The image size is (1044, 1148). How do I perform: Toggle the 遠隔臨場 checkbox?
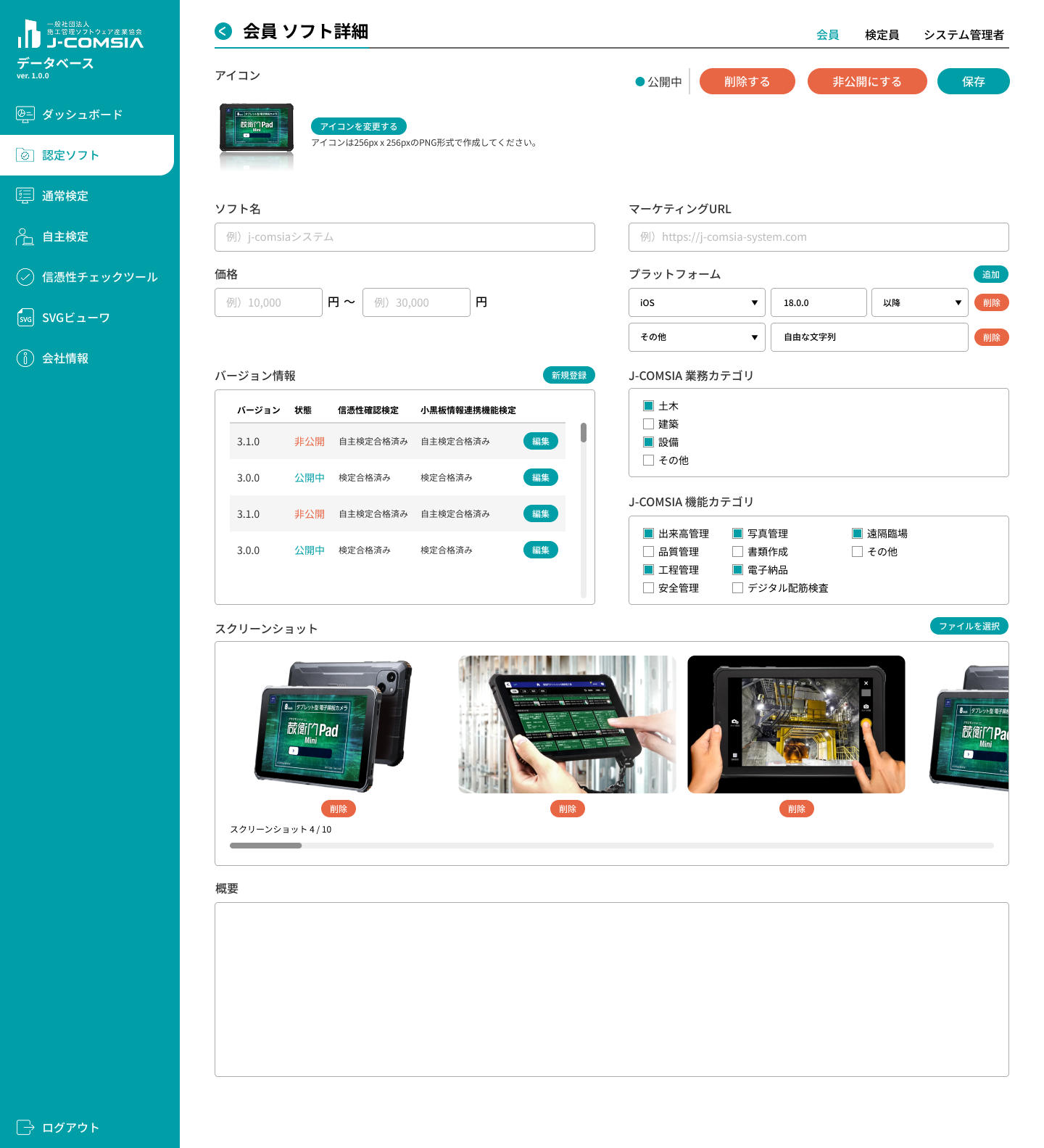tap(857, 534)
